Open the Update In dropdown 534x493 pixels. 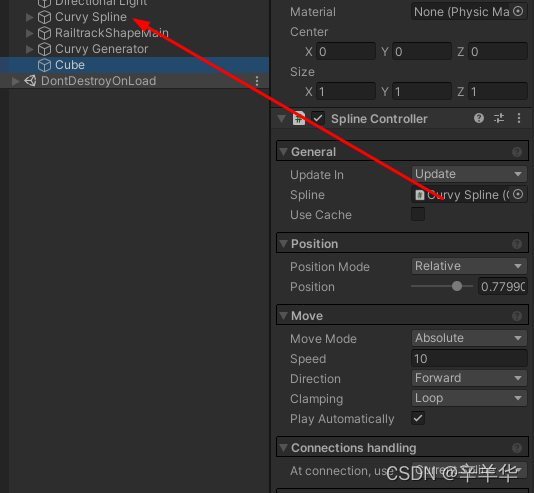[x=469, y=174]
